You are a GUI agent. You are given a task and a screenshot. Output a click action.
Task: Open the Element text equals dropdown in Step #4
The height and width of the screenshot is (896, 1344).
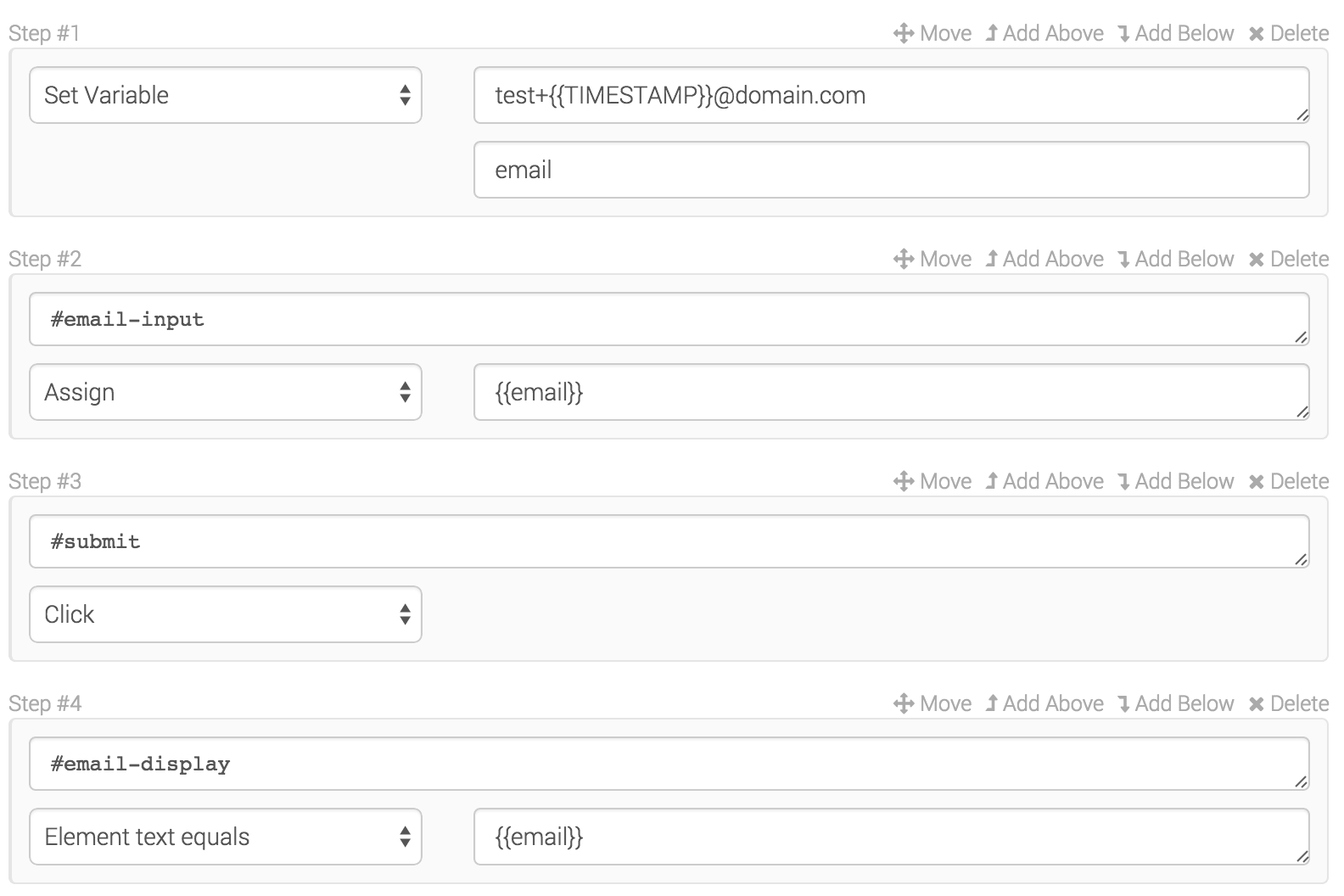click(x=225, y=837)
